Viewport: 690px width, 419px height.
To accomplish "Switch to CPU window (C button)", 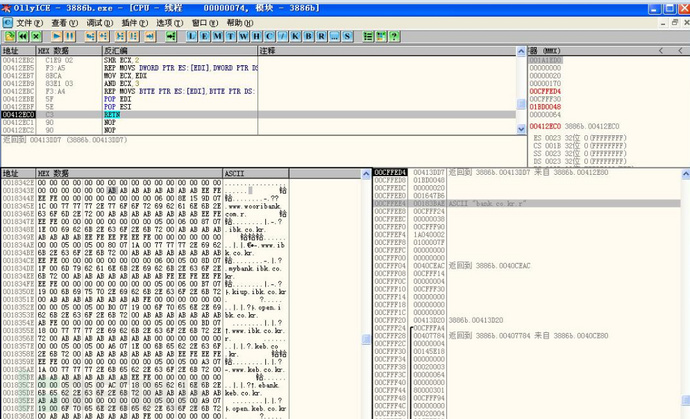I will (270, 37).
